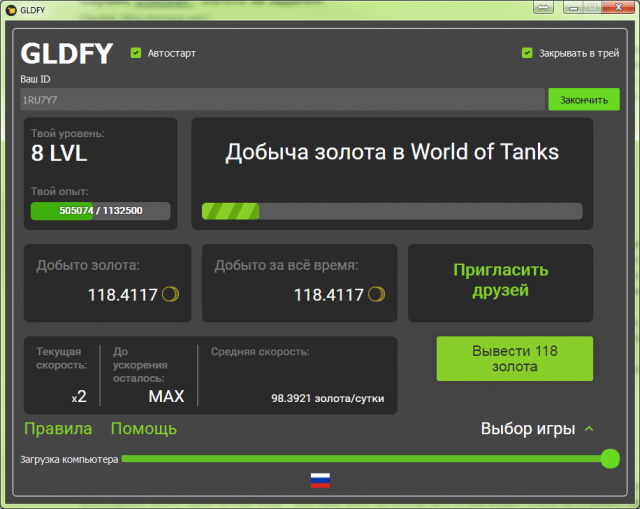Click the 118.4117 value under Добыто золота
Image resolution: width=640 pixels, height=509 pixels.
[123, 295]
